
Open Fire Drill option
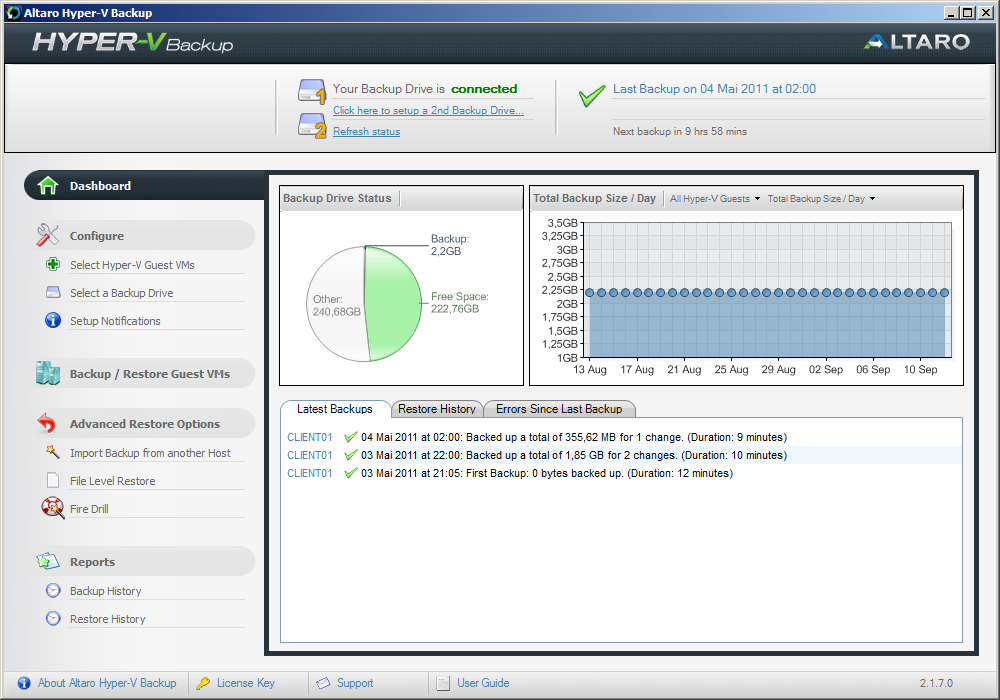coord(89,509)
